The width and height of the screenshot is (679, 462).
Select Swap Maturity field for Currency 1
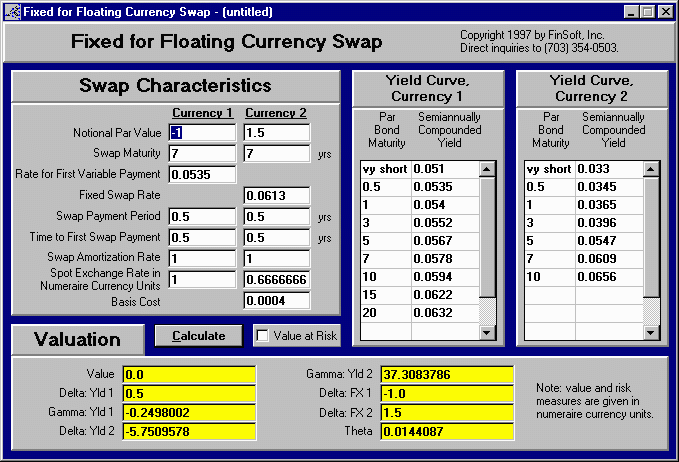tap(202, 154)
